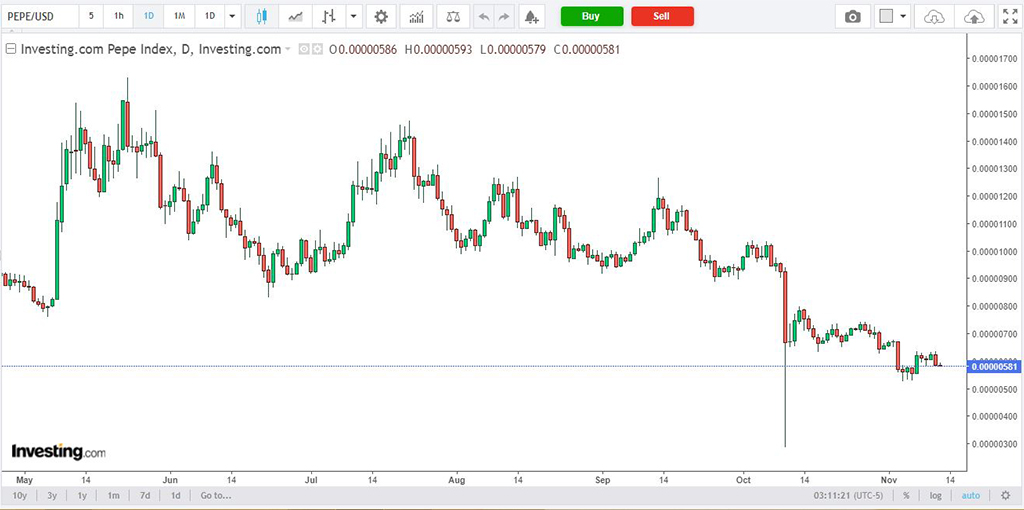Open the Go to... date picker

(x=216, y=495)
